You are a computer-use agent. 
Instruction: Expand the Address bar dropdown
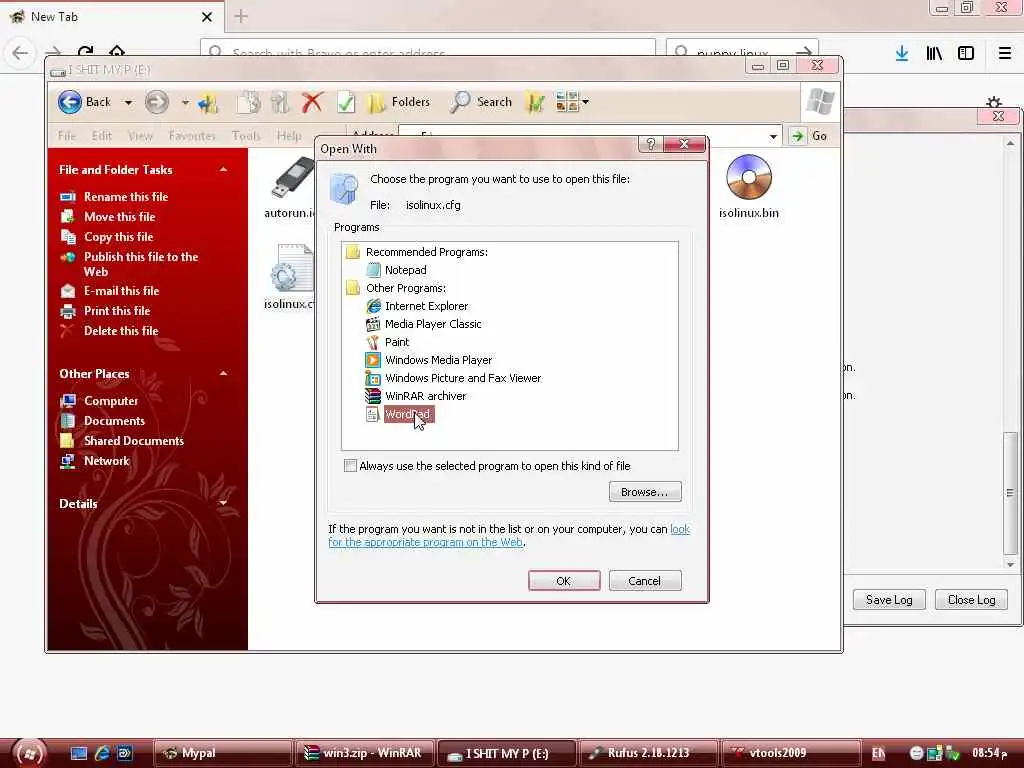[773, 136]
